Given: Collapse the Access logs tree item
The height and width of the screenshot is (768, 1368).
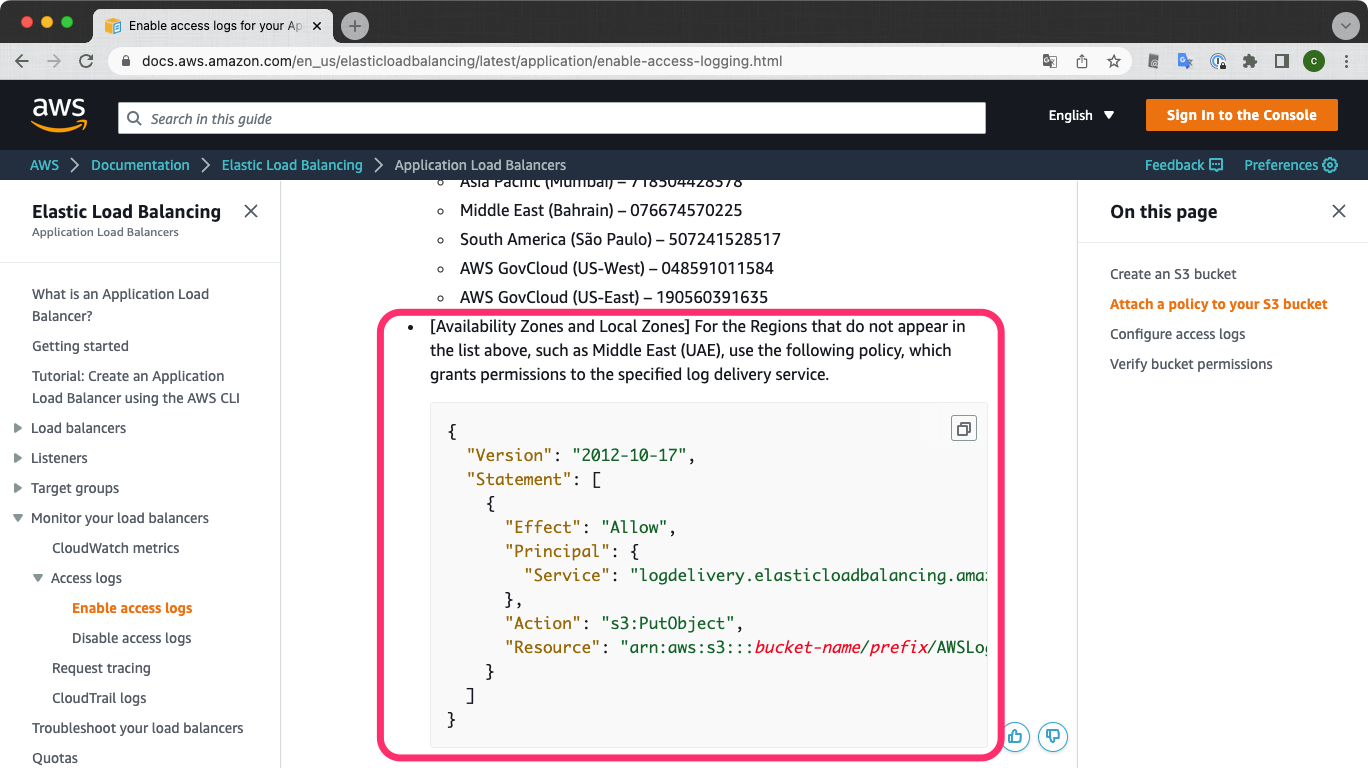Looking at the screenshot, I should point(38,578).
